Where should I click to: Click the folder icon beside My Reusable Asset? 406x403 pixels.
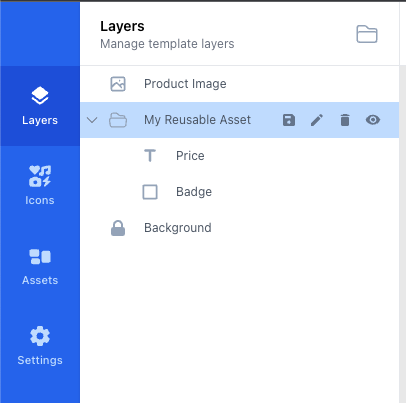118,120
